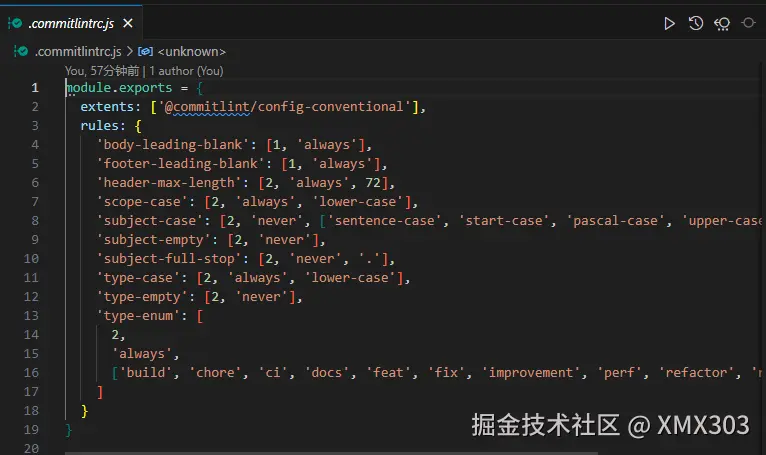Image resolution: width=766 pixels, height=455 pixels.
Task: Click line number 13 in the gutter
Action: (31, 316)
